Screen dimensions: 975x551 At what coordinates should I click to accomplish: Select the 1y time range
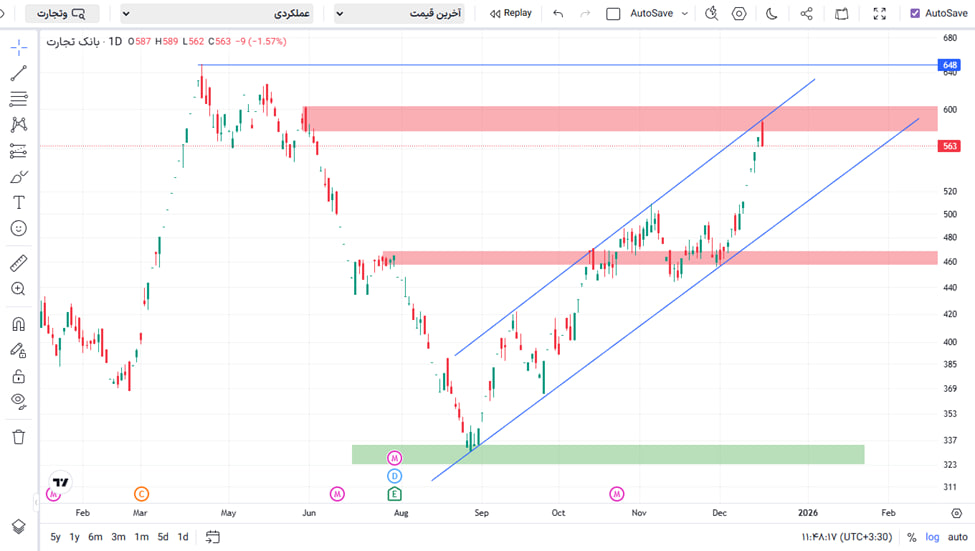(x=75, y=537)
